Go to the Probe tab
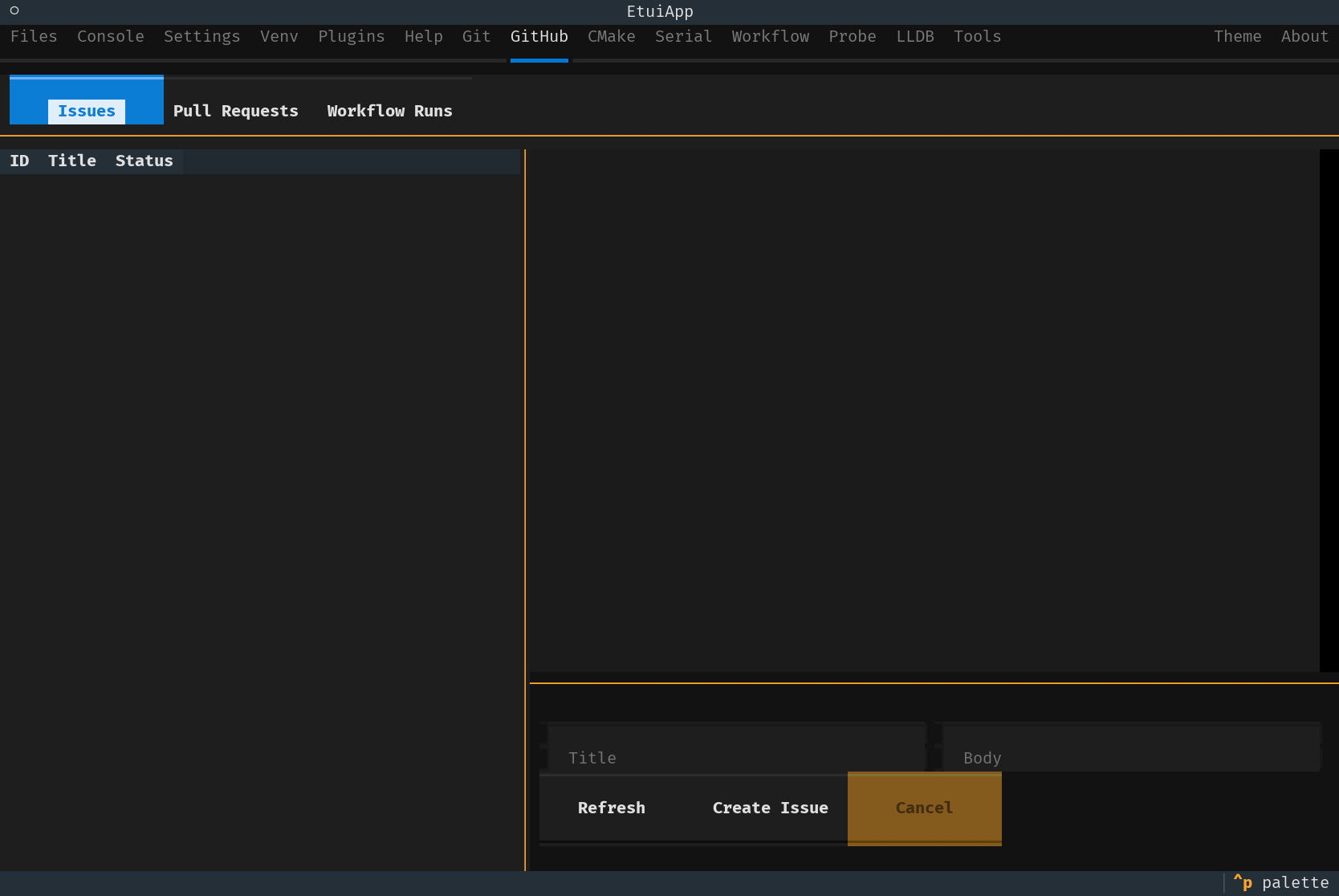Image resolution: width=1339 pixels, height=896 pixels. point(853,36)
